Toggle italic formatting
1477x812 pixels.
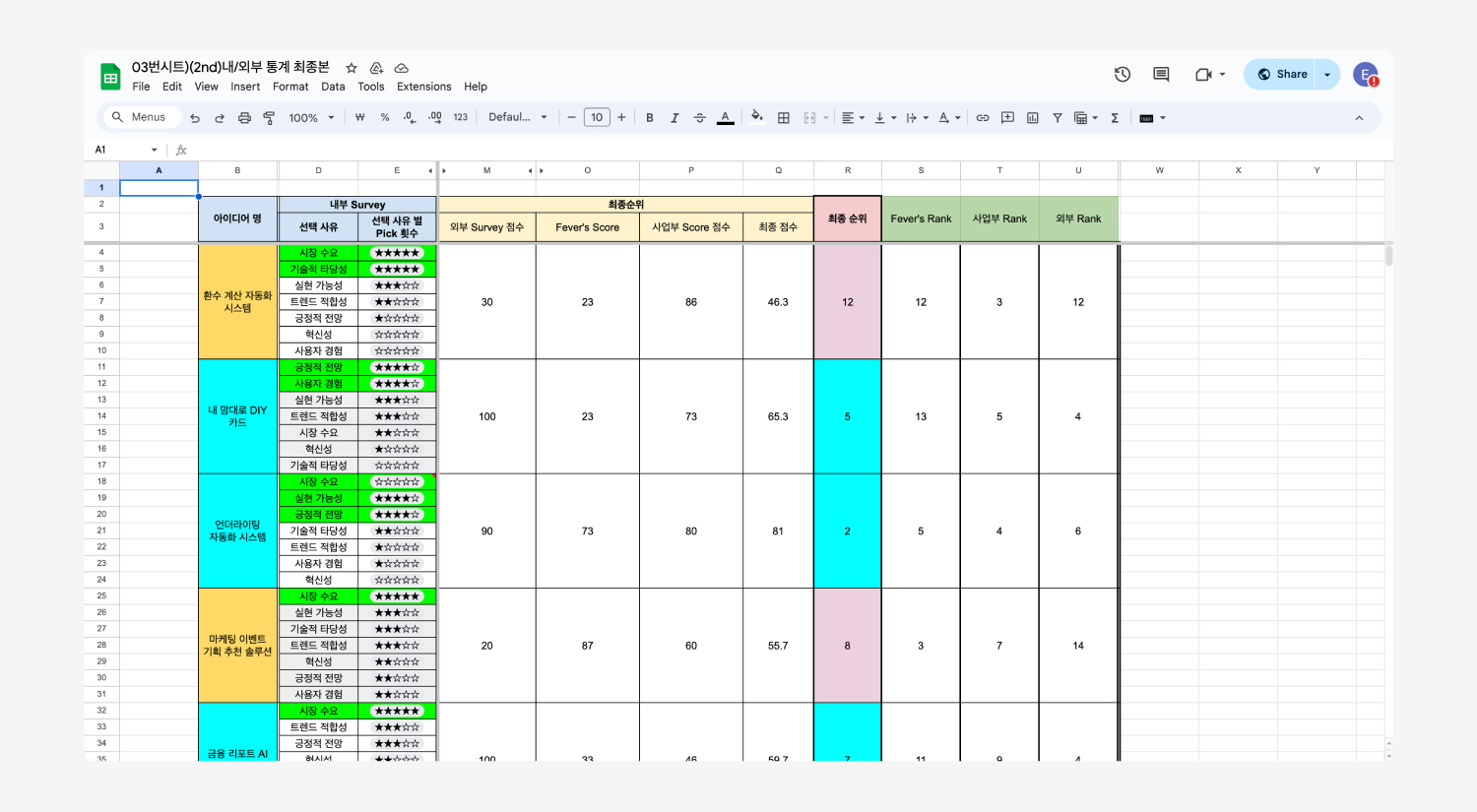(x=674, y=118)
